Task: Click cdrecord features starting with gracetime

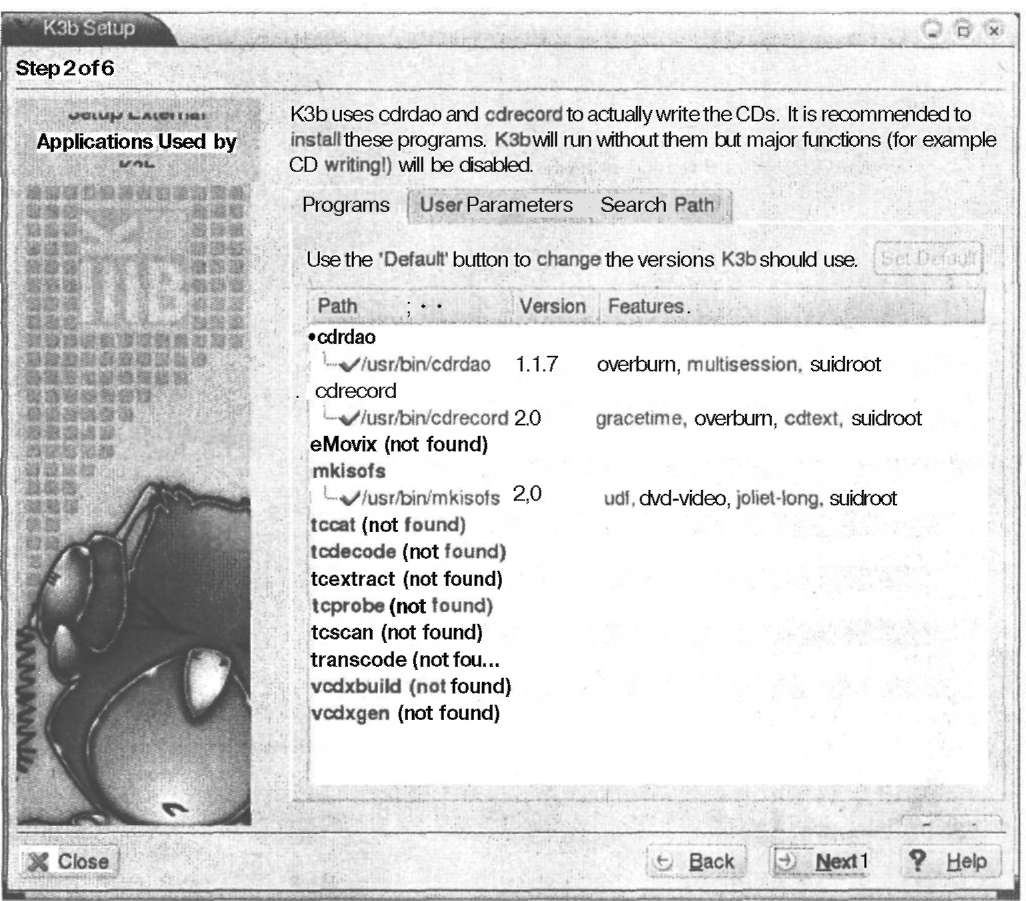Action: [x=758, y=418]
